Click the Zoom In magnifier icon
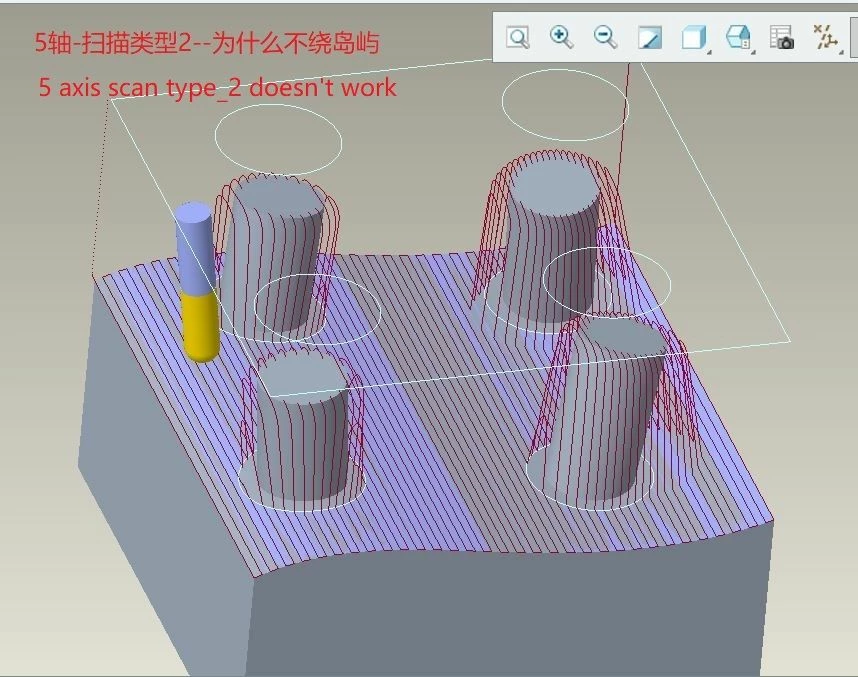 tap(562, 37)
